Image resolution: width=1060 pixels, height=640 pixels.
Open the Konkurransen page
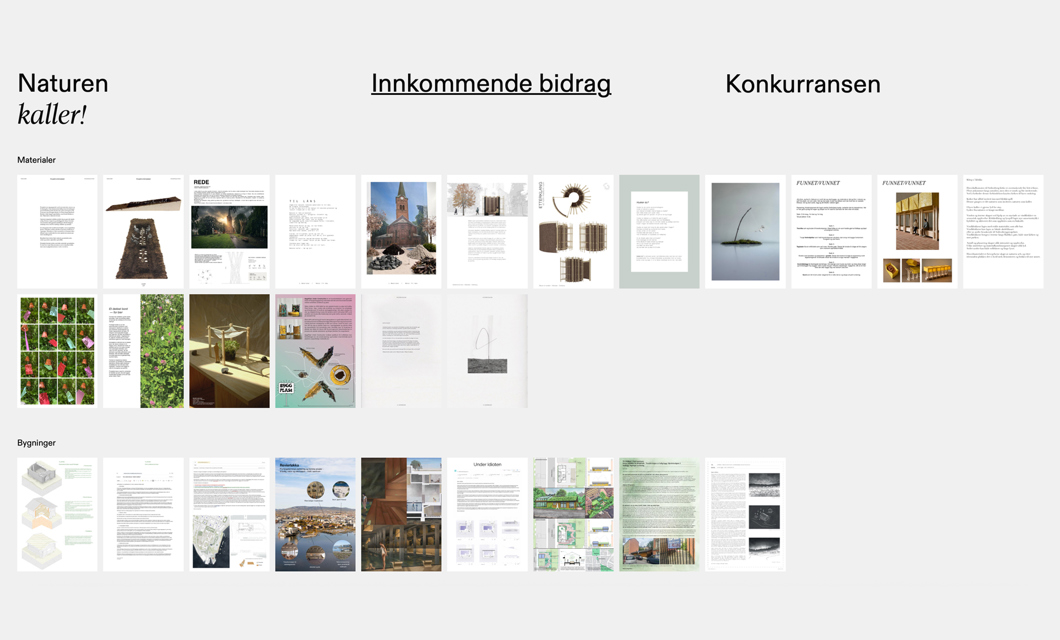click(x=802, y=84)
